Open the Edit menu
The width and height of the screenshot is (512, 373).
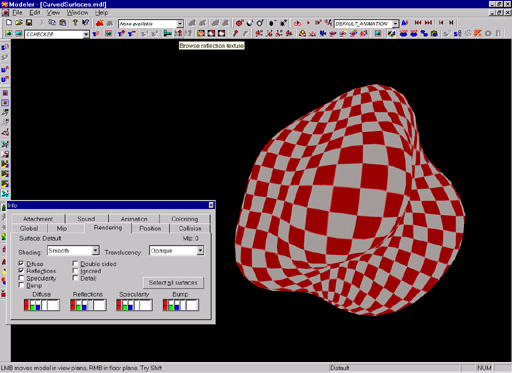click(35, 13)
